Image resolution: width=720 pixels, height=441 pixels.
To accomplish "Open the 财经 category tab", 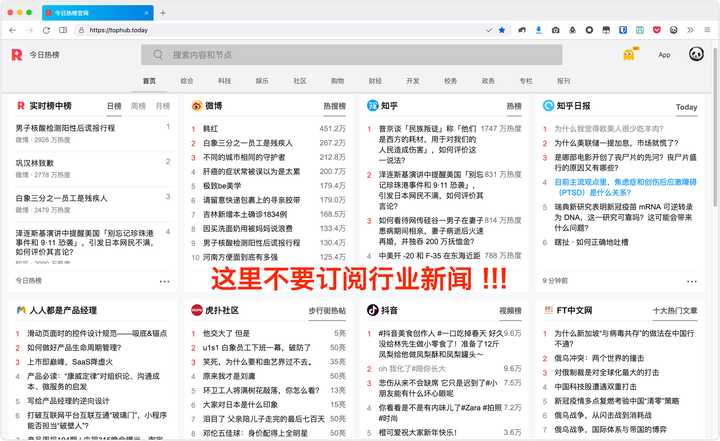I will 375,81.
